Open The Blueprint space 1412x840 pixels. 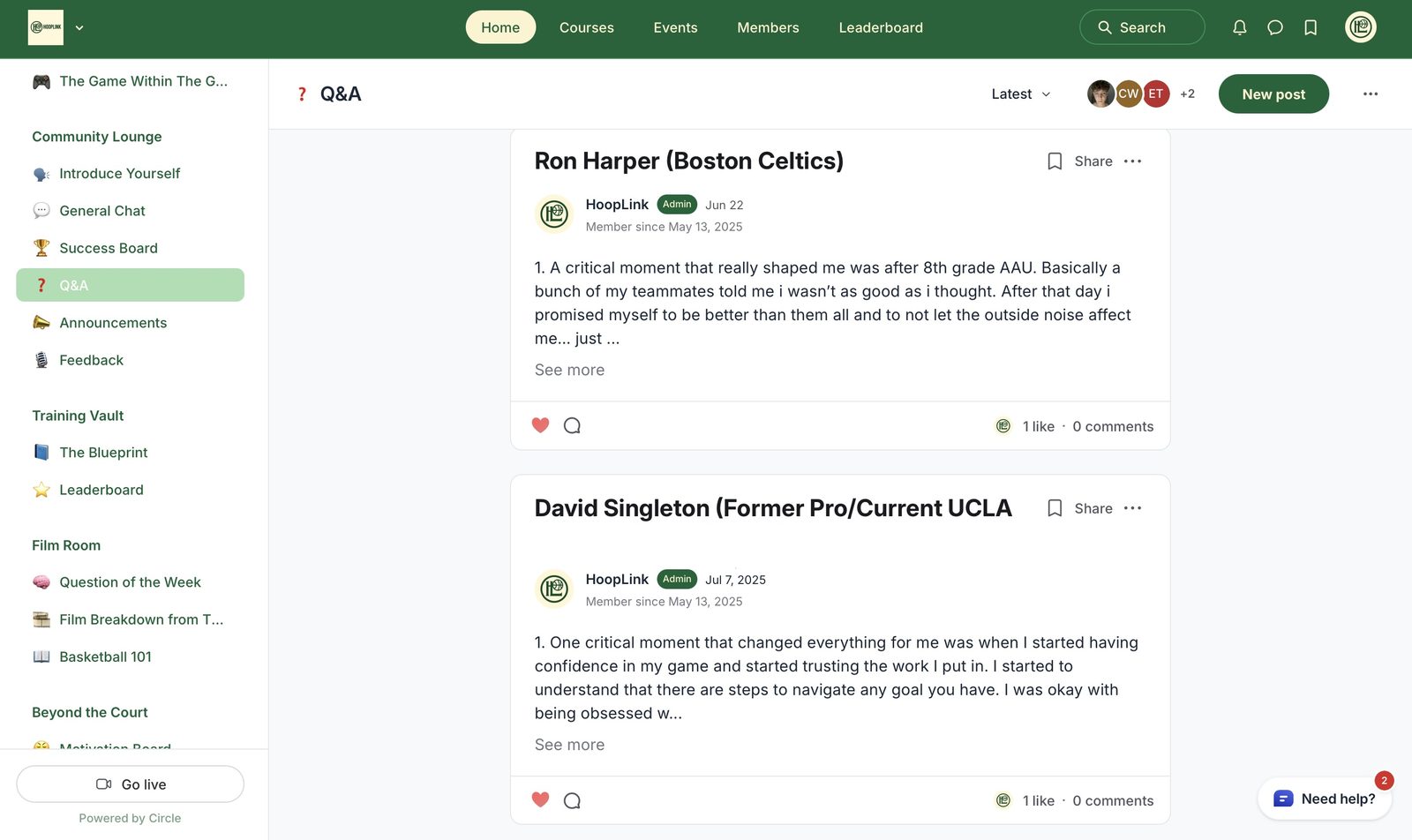(x=131, y=453)
